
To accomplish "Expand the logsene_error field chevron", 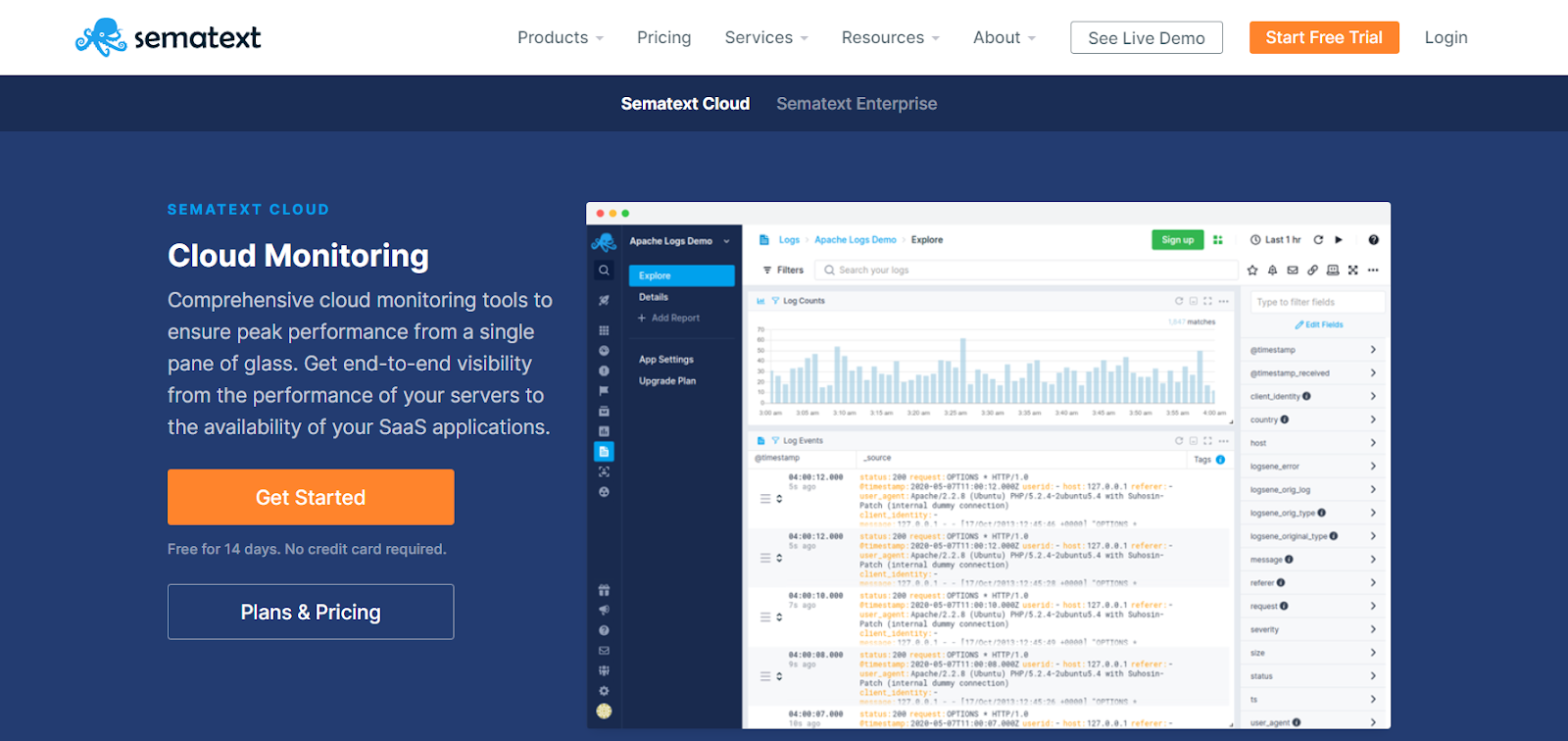I will point(1373,467).
